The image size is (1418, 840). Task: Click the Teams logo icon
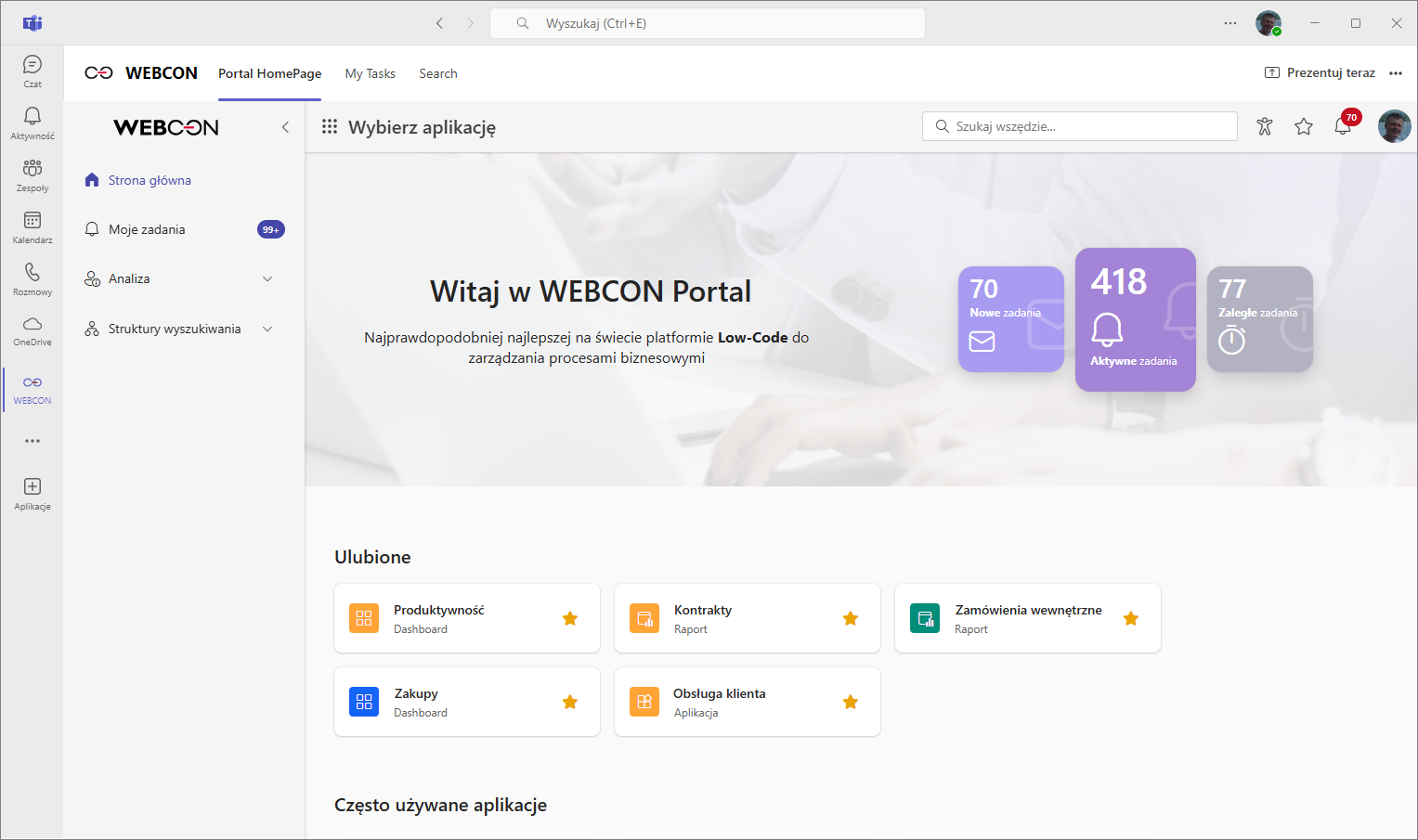[x=33, y=23]
